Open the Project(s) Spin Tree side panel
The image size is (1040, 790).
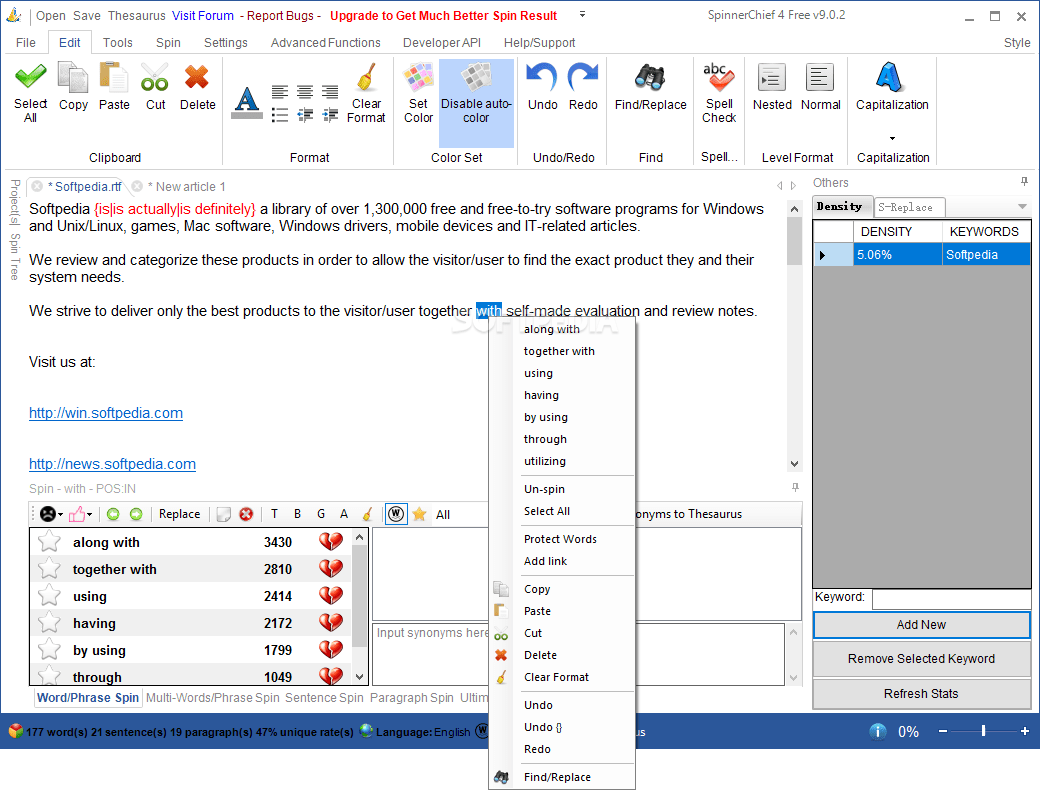pyautogui.click(x=15, y=230)
